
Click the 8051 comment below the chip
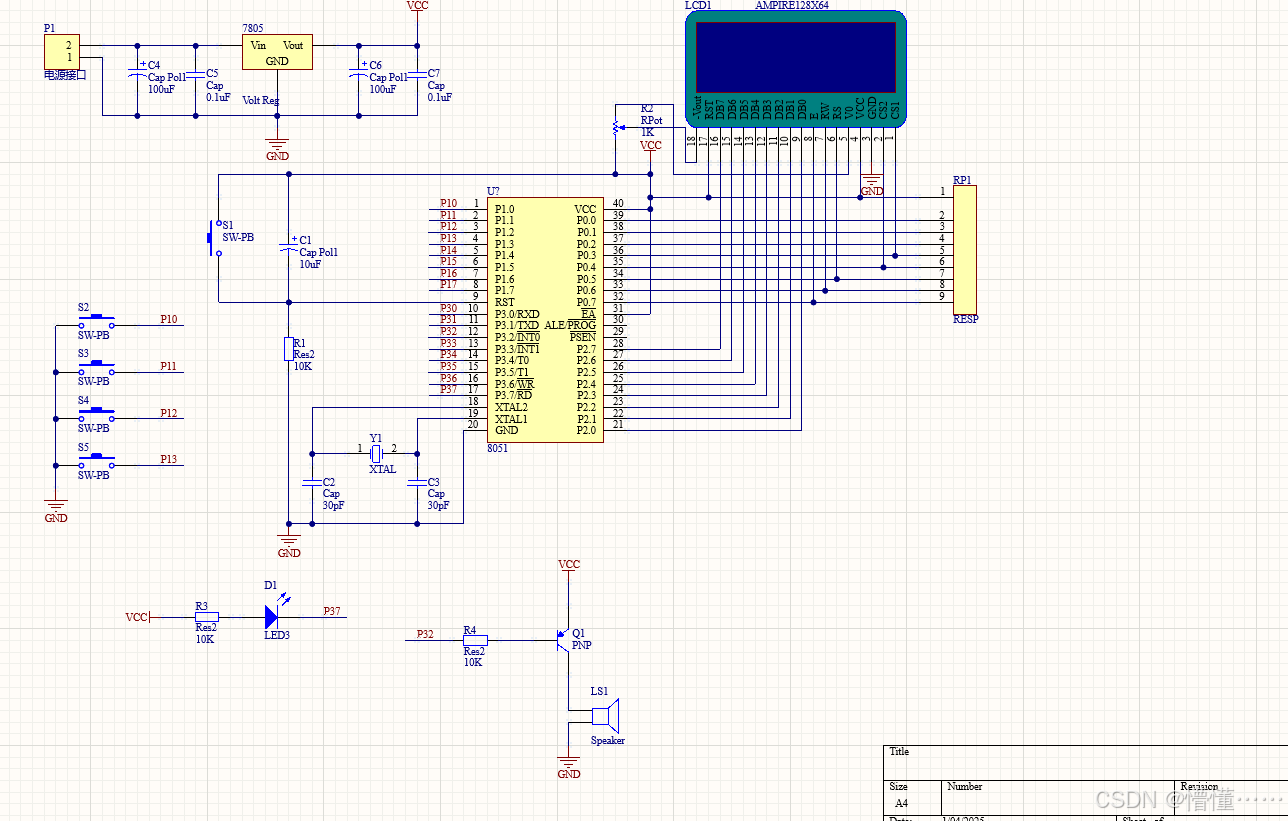point(497,449)
